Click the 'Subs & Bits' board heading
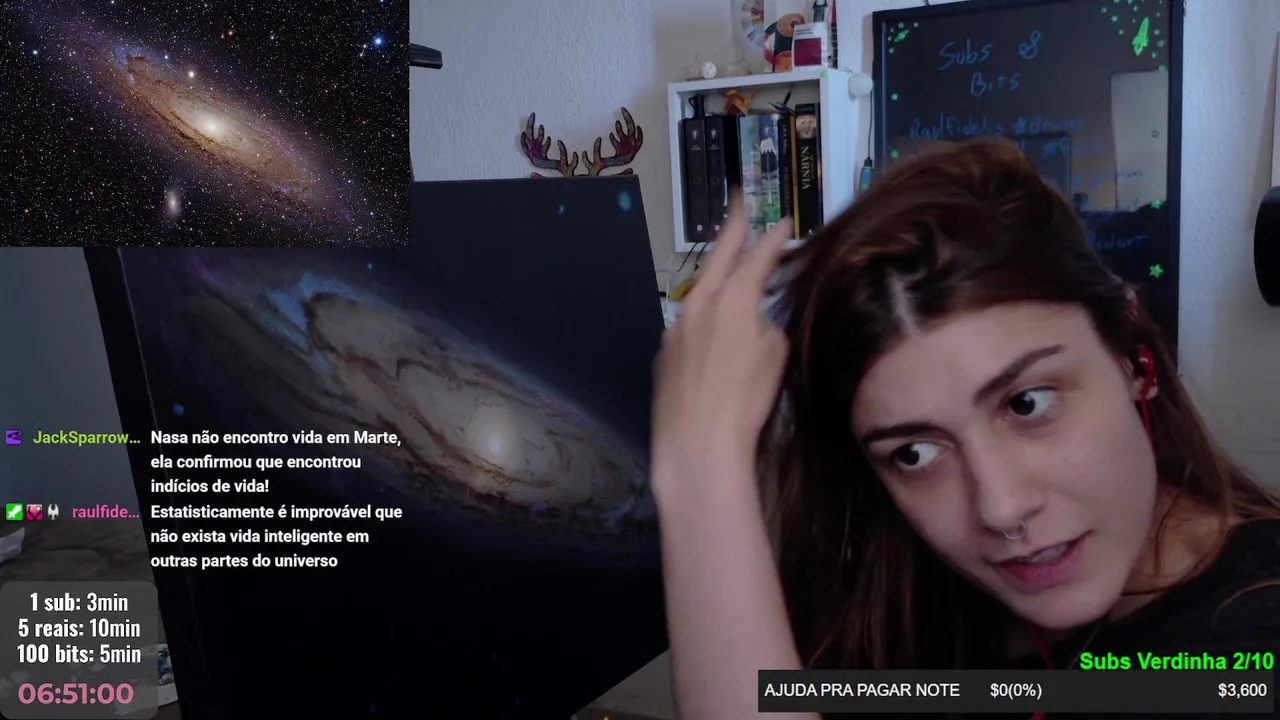1280x720 pixels. click(990, 63)
